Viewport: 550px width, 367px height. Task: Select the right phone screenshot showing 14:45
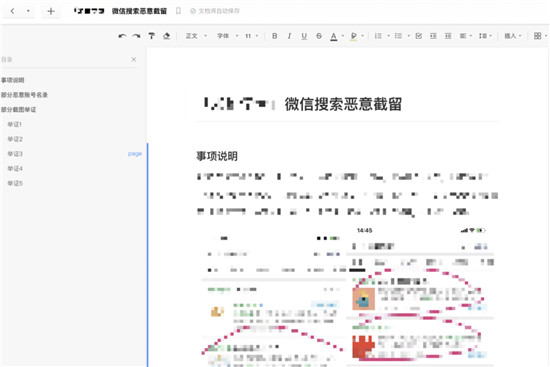[420, 295]
